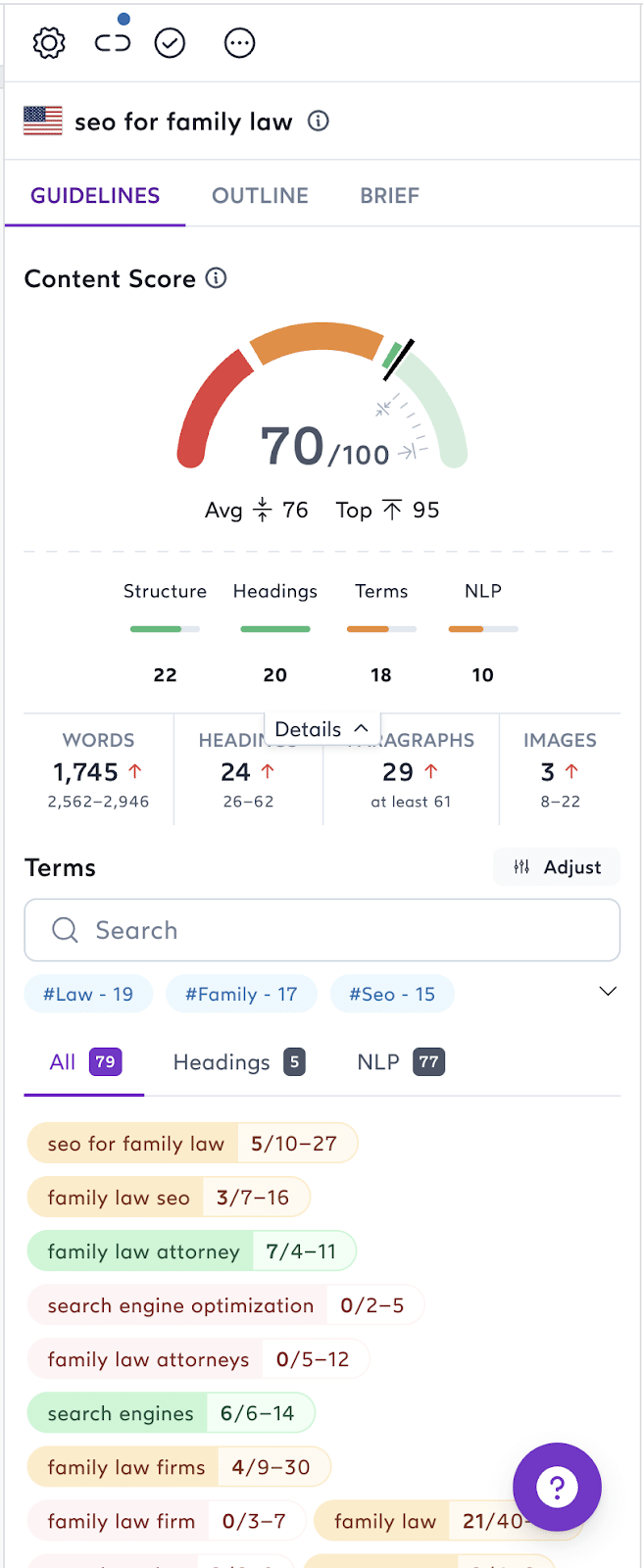Screen dimensions: 643x1568
Task: Click the share link icon
Action: pyautogui.click(x=112, y=42)
